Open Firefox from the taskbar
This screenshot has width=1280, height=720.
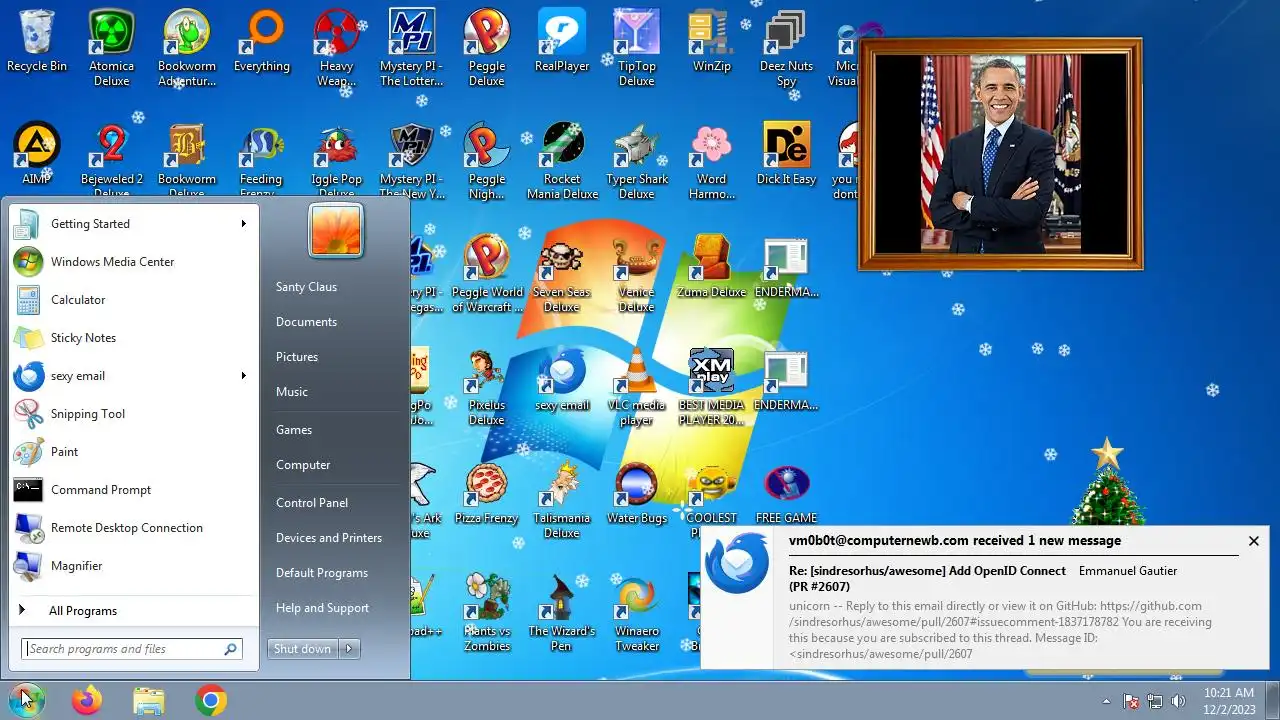[87, 701]
